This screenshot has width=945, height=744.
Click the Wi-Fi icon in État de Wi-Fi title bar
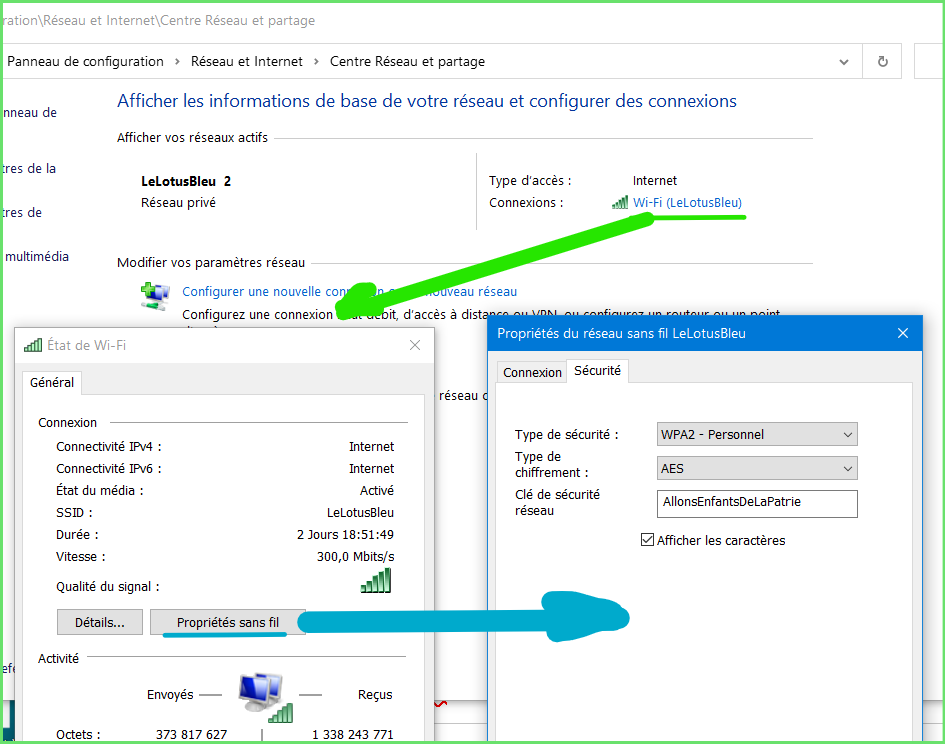32,345
